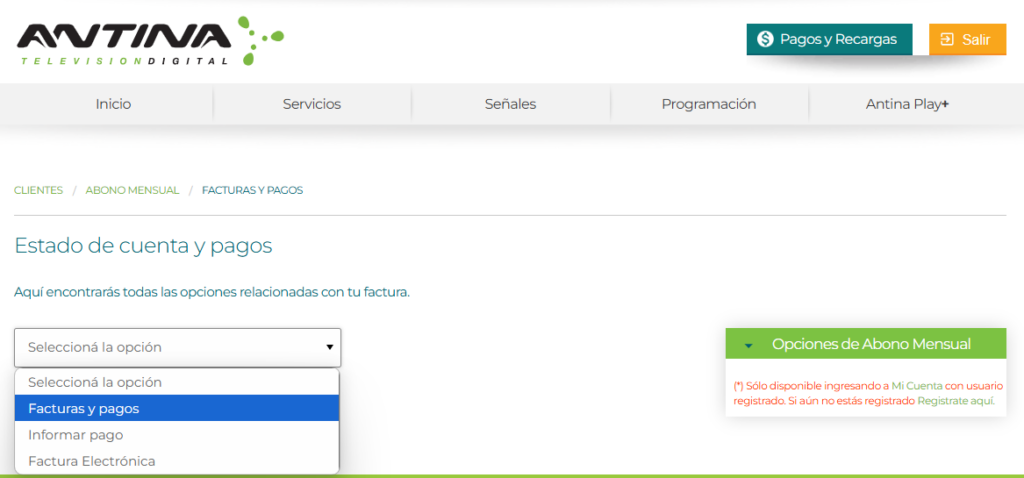
Task: Open the Servicios navigation item
Action: 312,104
